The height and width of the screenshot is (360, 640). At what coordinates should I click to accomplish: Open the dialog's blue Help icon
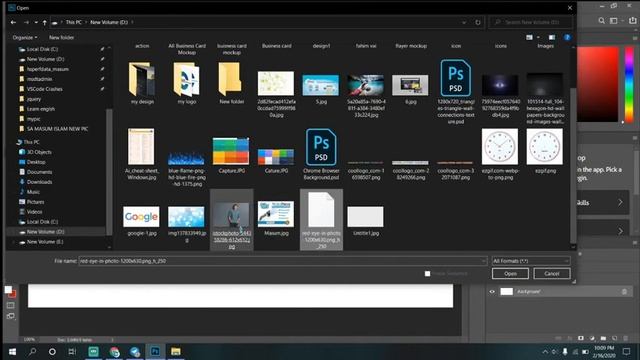pos(567,37)
